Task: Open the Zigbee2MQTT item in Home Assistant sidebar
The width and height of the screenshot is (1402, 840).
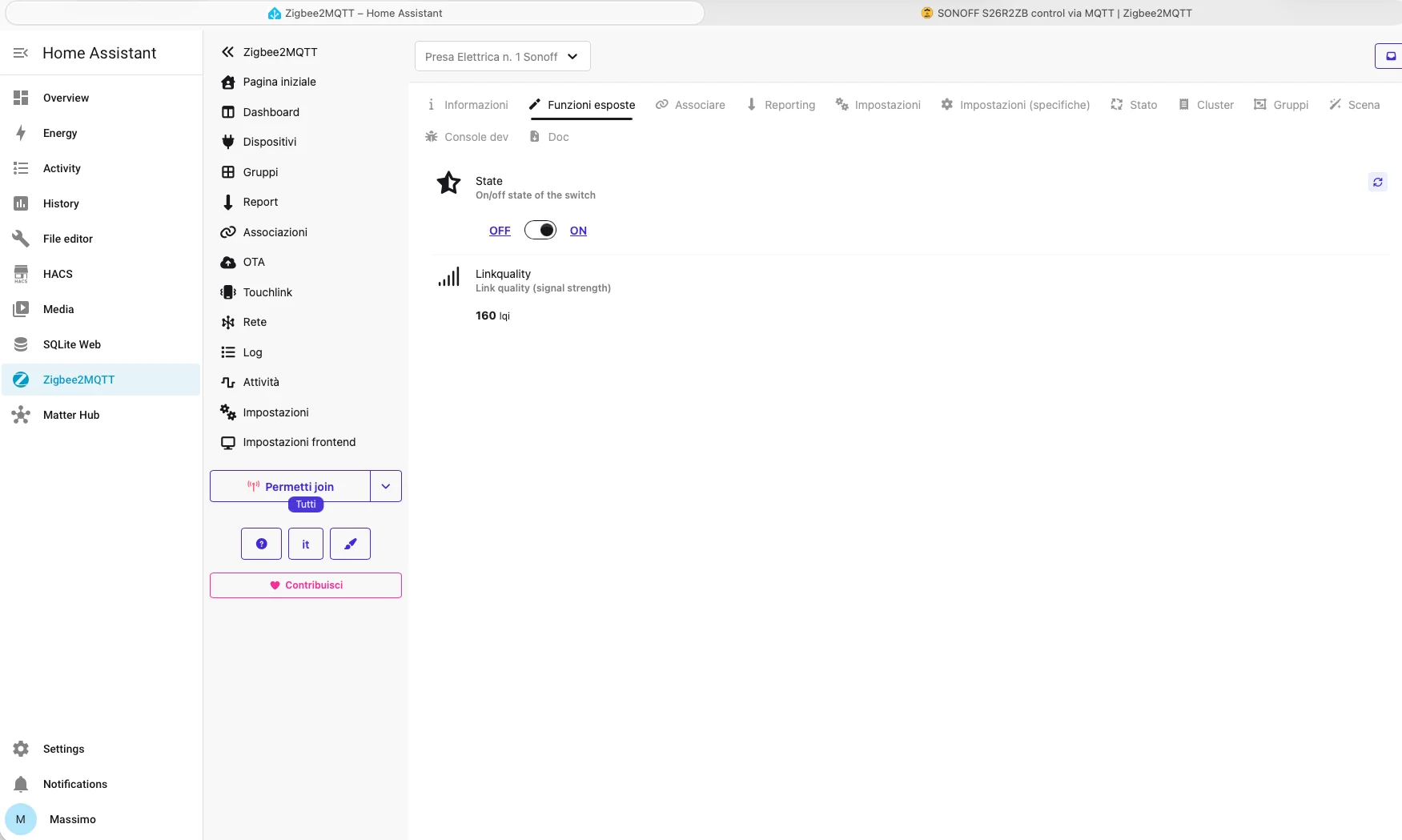Action: point(101,380)
